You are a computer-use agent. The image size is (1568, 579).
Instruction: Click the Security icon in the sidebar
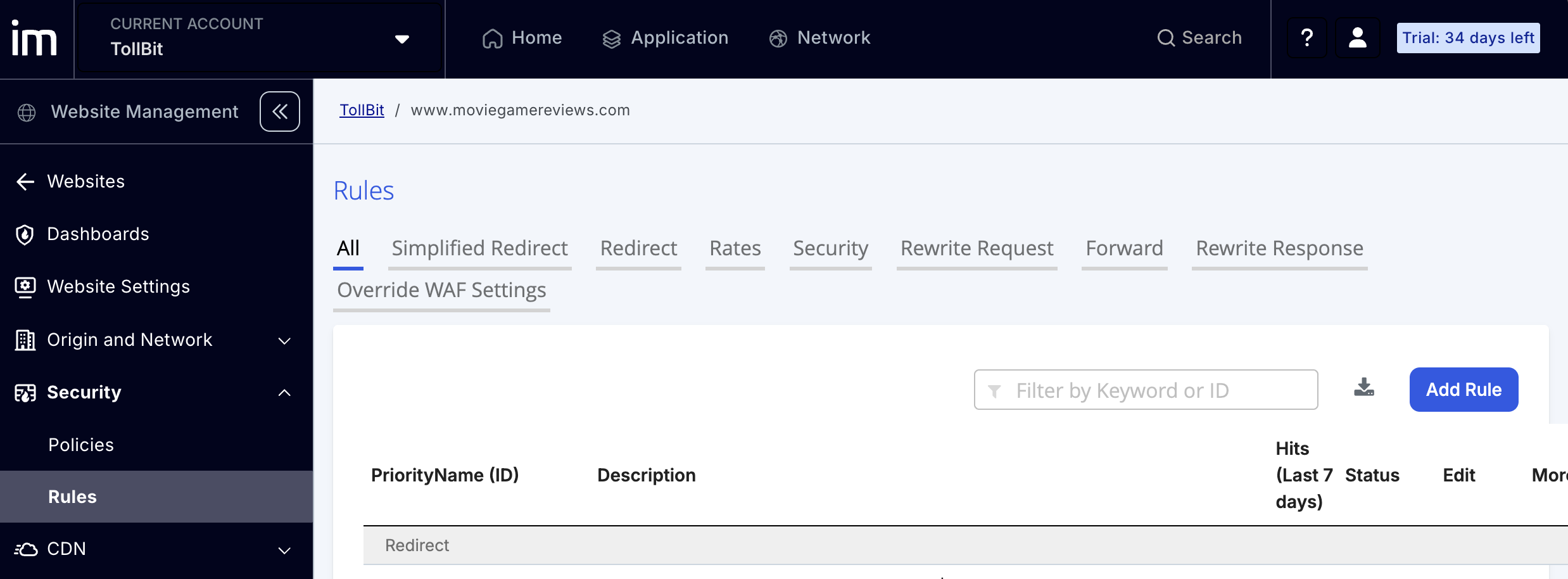pos(25,392)
